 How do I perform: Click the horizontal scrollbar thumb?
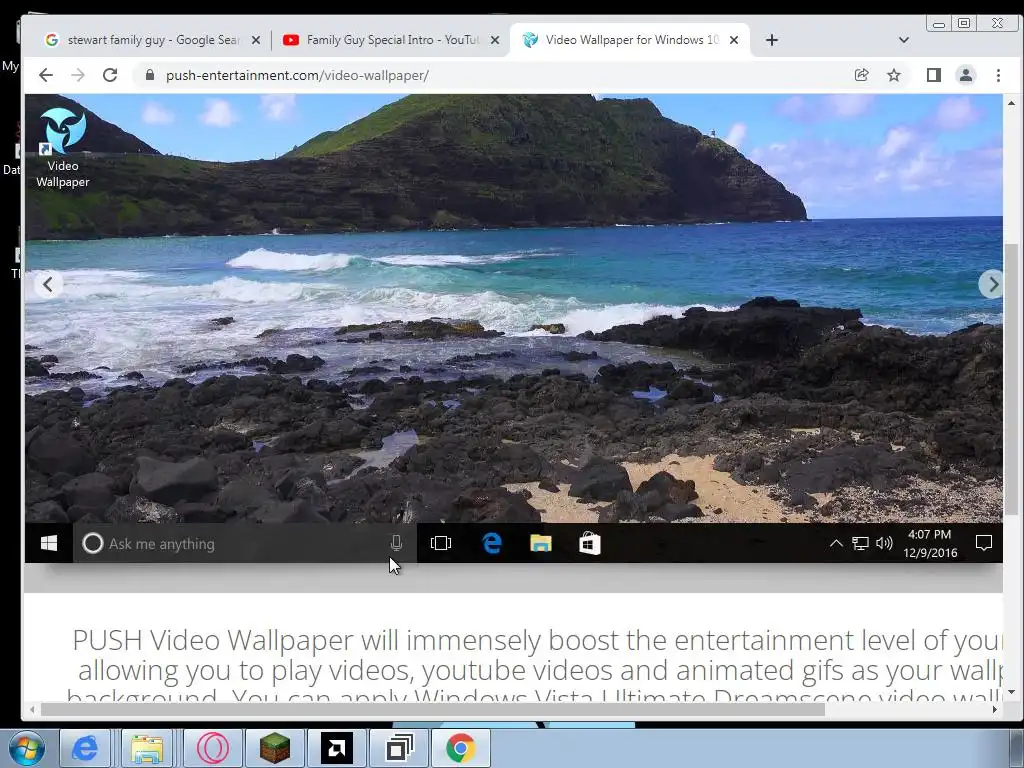(432, 709)
